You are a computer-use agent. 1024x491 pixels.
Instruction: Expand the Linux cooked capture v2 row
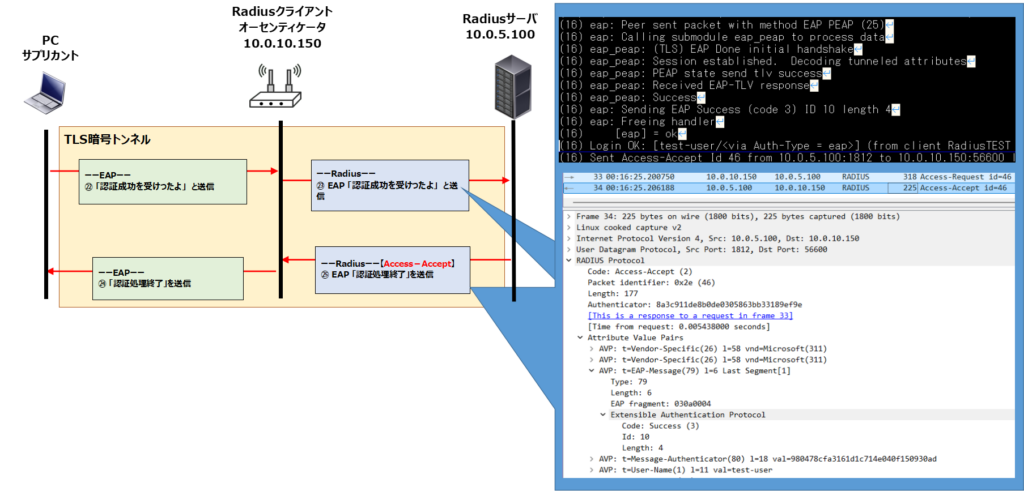point(569,228)
